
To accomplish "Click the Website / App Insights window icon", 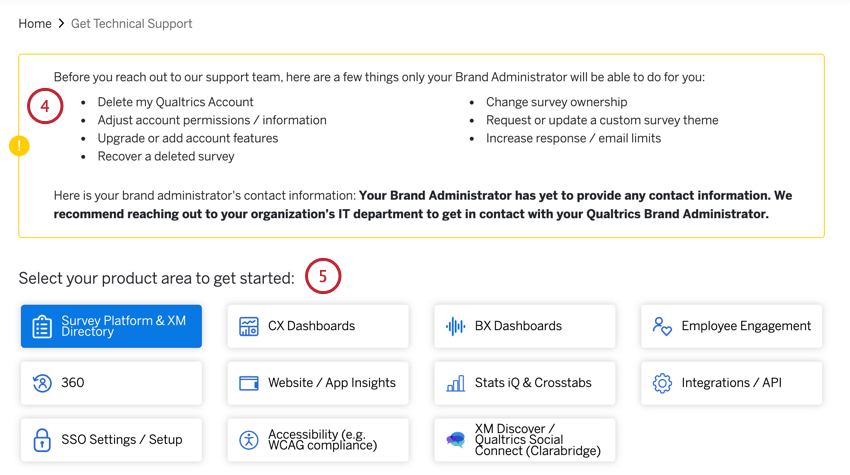I will point(249,383).
